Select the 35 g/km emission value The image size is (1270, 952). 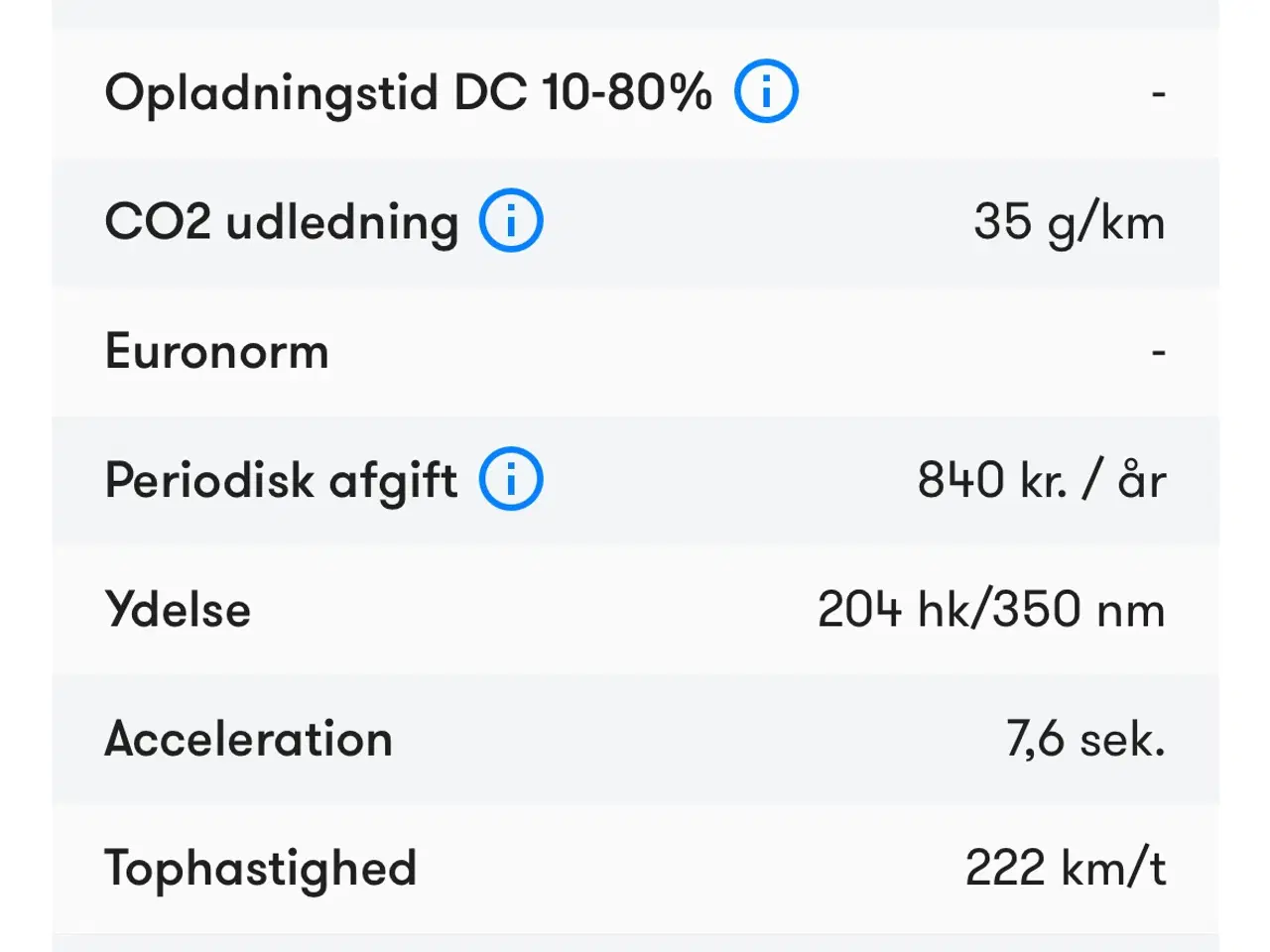[x=1069, y=221]
